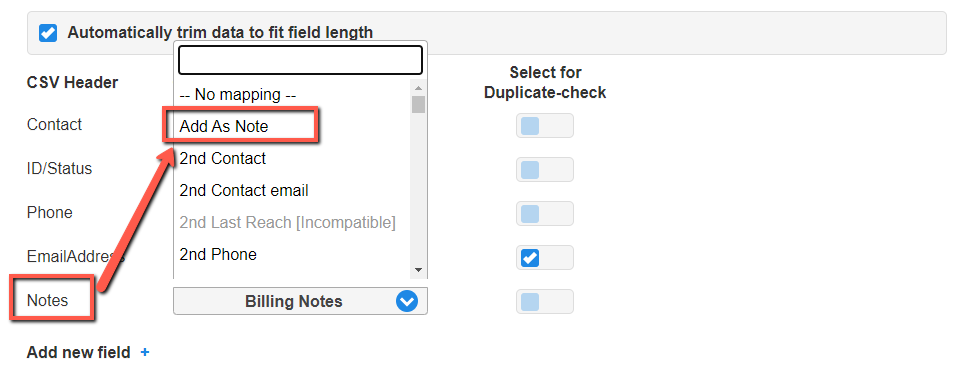Image resolution: width=961 pixels, height=368 pixels.
Task: Uncheck Automatically trim data to fit field length
Action: pyautogui.click(x=48, y=33)
